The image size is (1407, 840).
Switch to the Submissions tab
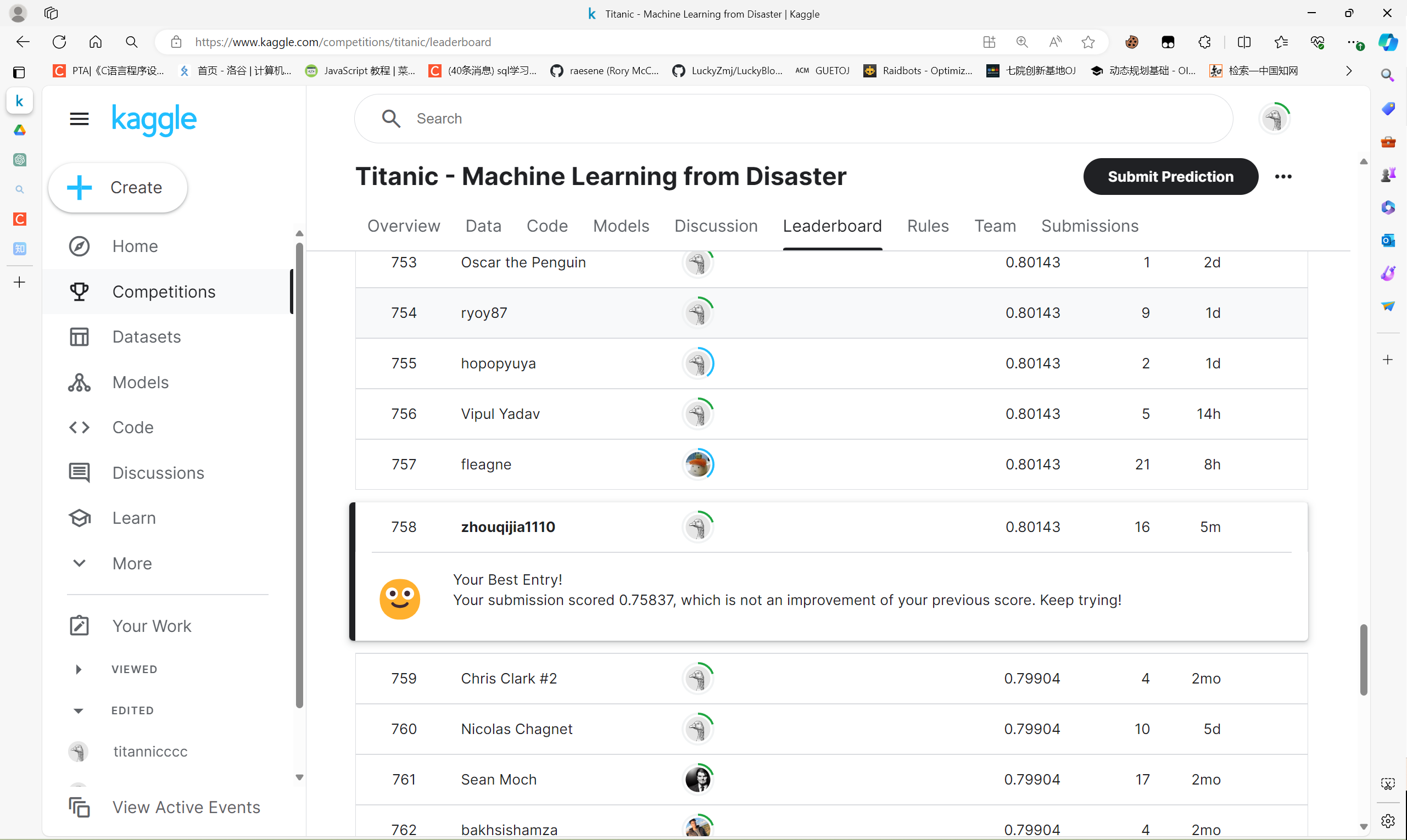coord(1090,226)
